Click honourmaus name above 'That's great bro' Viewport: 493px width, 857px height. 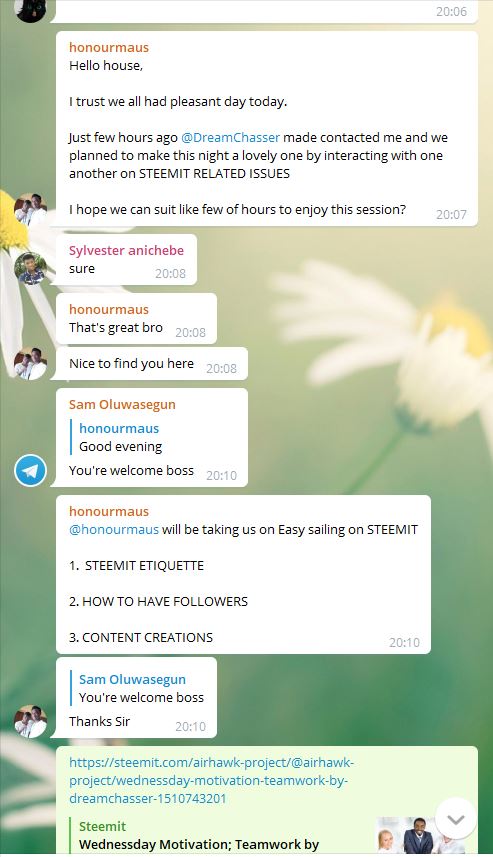pos(109,309)
